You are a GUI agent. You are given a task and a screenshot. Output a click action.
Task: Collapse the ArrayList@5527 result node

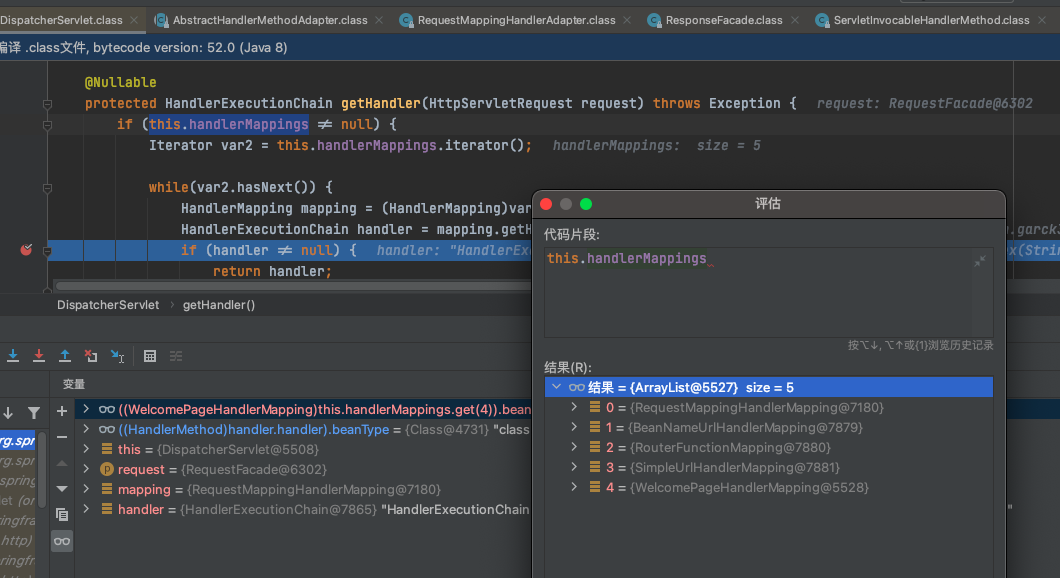coord(556,387)
